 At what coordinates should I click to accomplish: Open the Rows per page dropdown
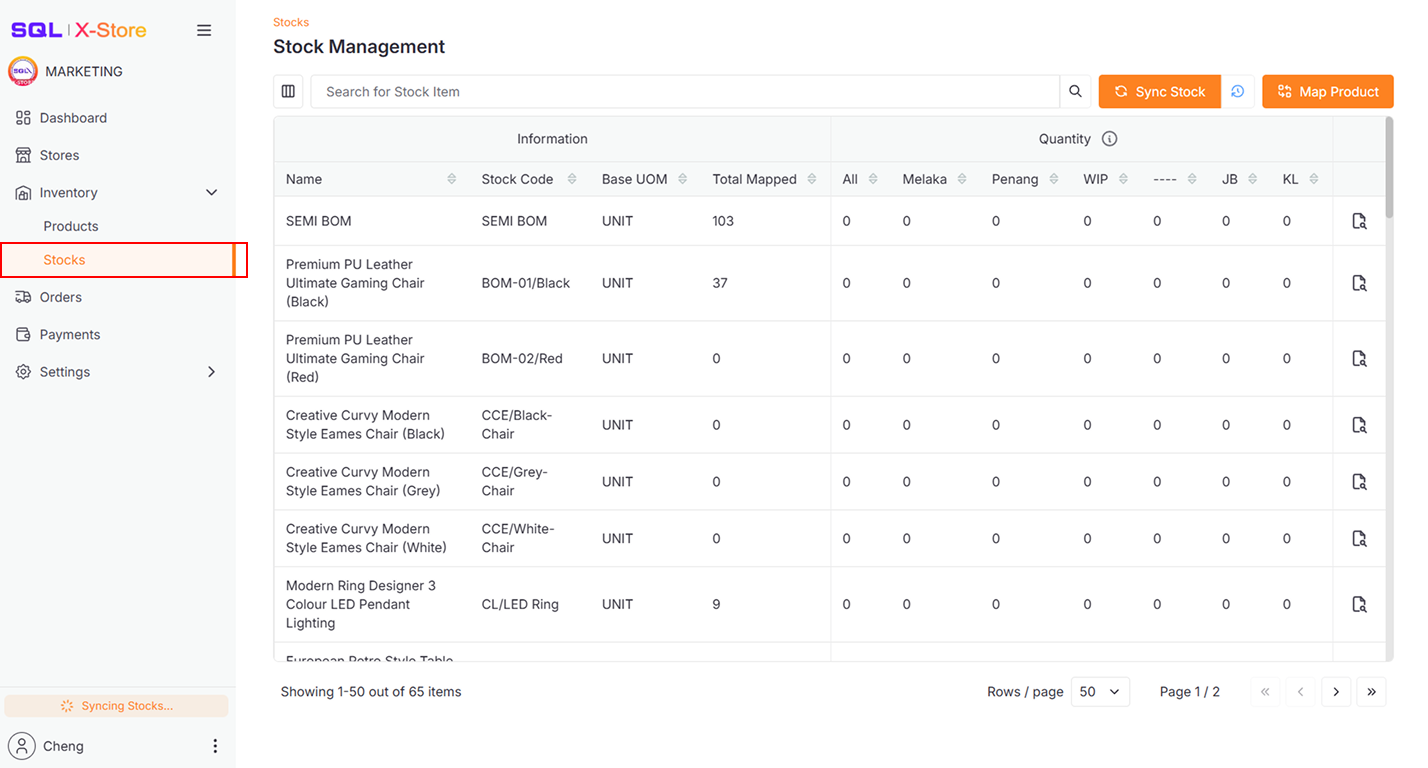tap(1100, 691)
